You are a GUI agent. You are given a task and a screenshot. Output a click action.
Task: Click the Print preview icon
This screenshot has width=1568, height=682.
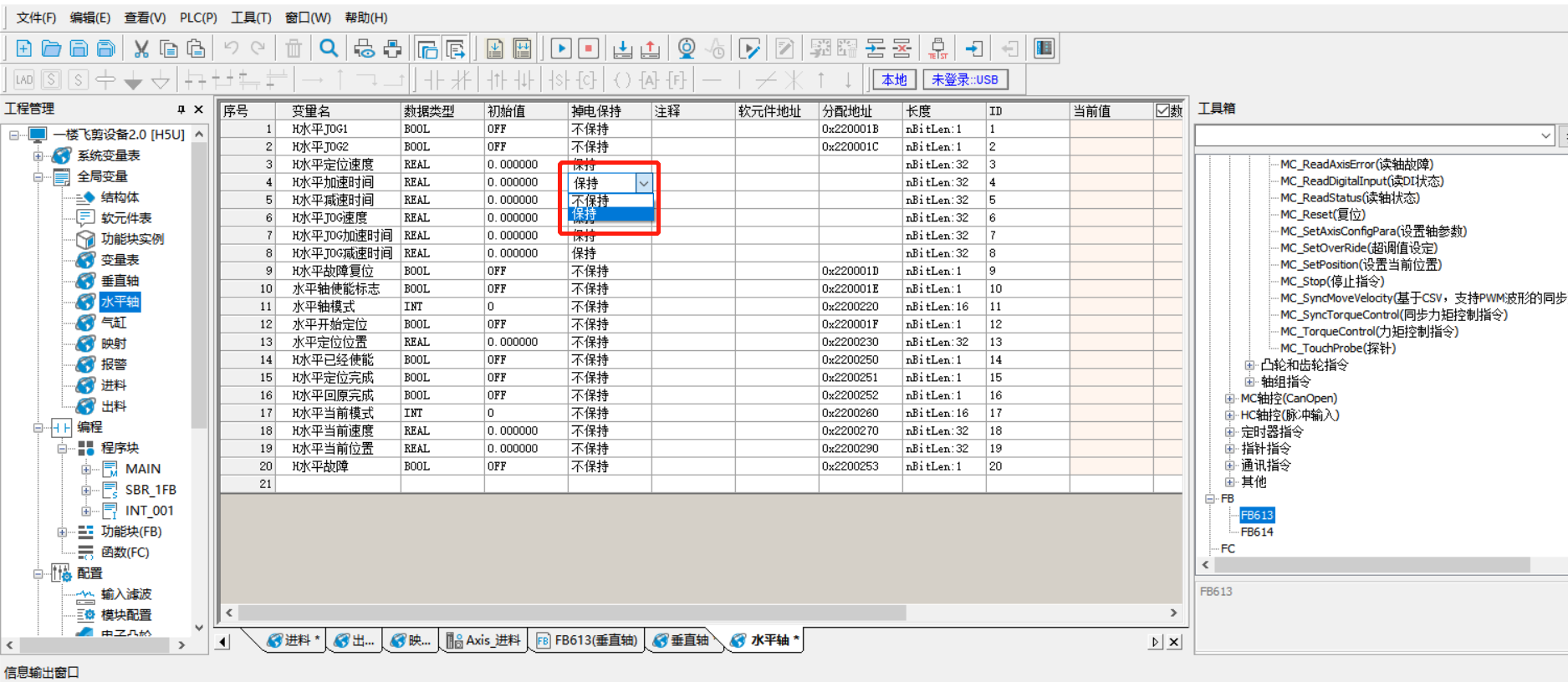364,48
